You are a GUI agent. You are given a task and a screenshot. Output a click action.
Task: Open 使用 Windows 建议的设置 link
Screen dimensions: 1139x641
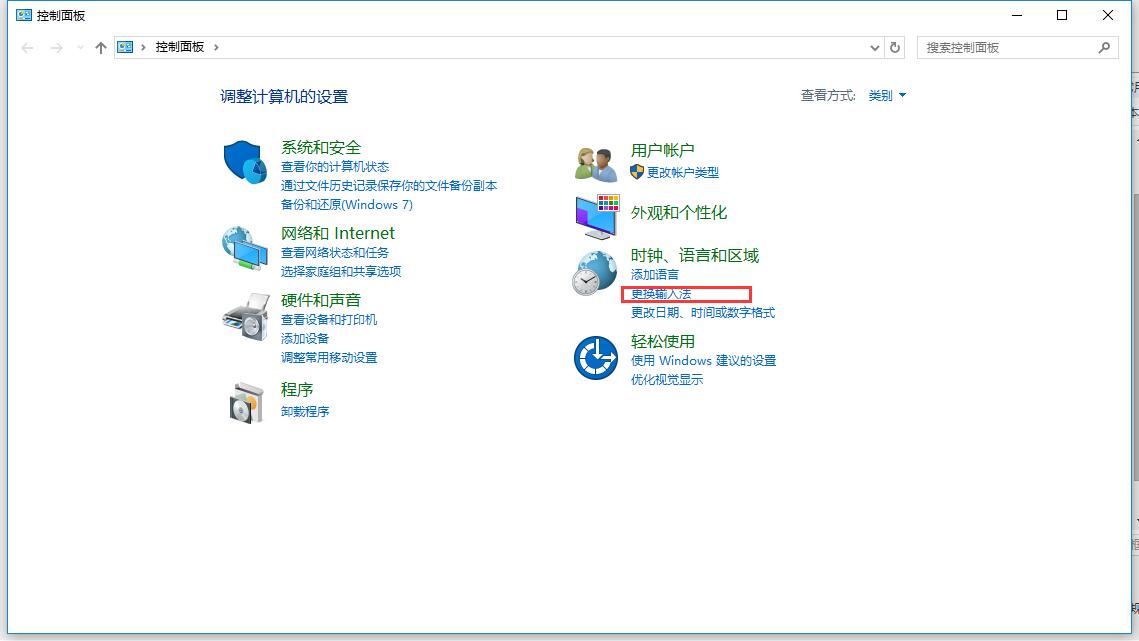click(x=703, y=360)
